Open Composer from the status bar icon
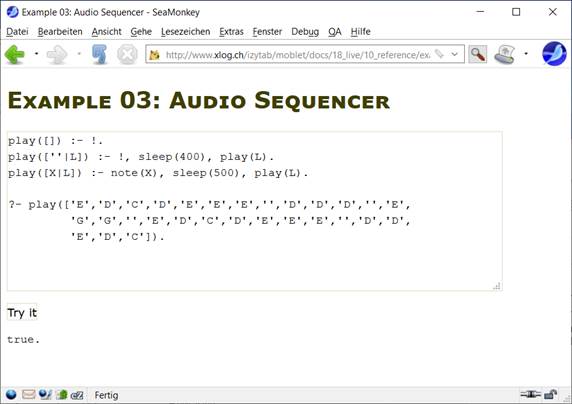This screenshot has width=572, height=404. 45,395
